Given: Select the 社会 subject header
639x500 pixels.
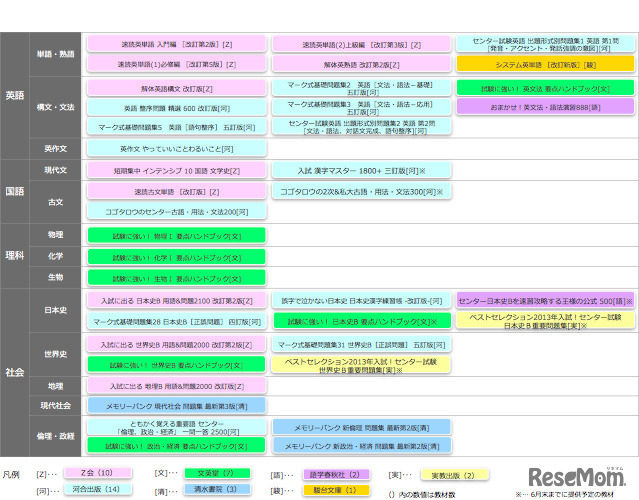Looking at the screenshot, I should 15,372.
